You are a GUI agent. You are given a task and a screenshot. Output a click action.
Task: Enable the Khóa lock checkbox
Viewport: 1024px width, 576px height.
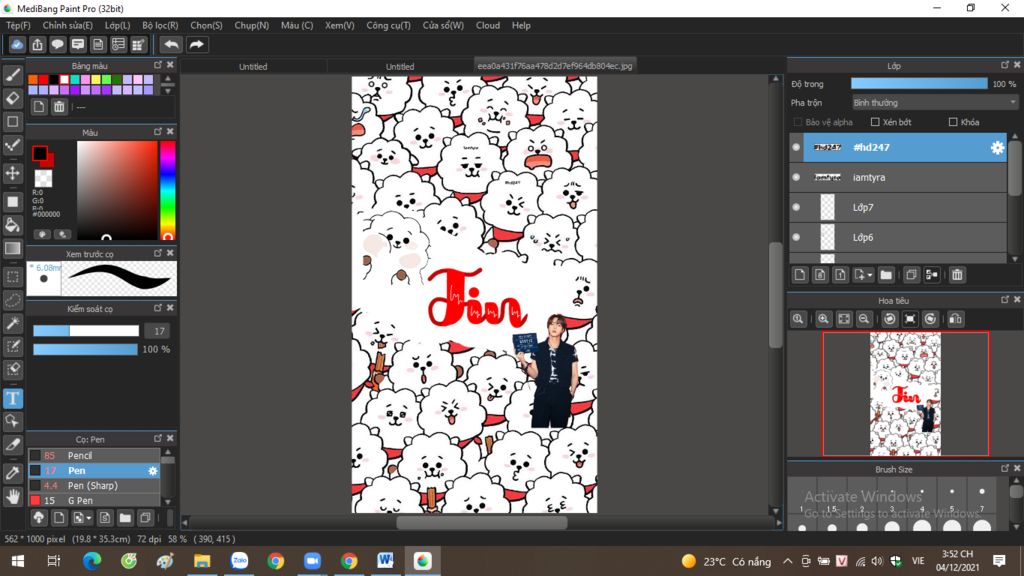(953, 122)
